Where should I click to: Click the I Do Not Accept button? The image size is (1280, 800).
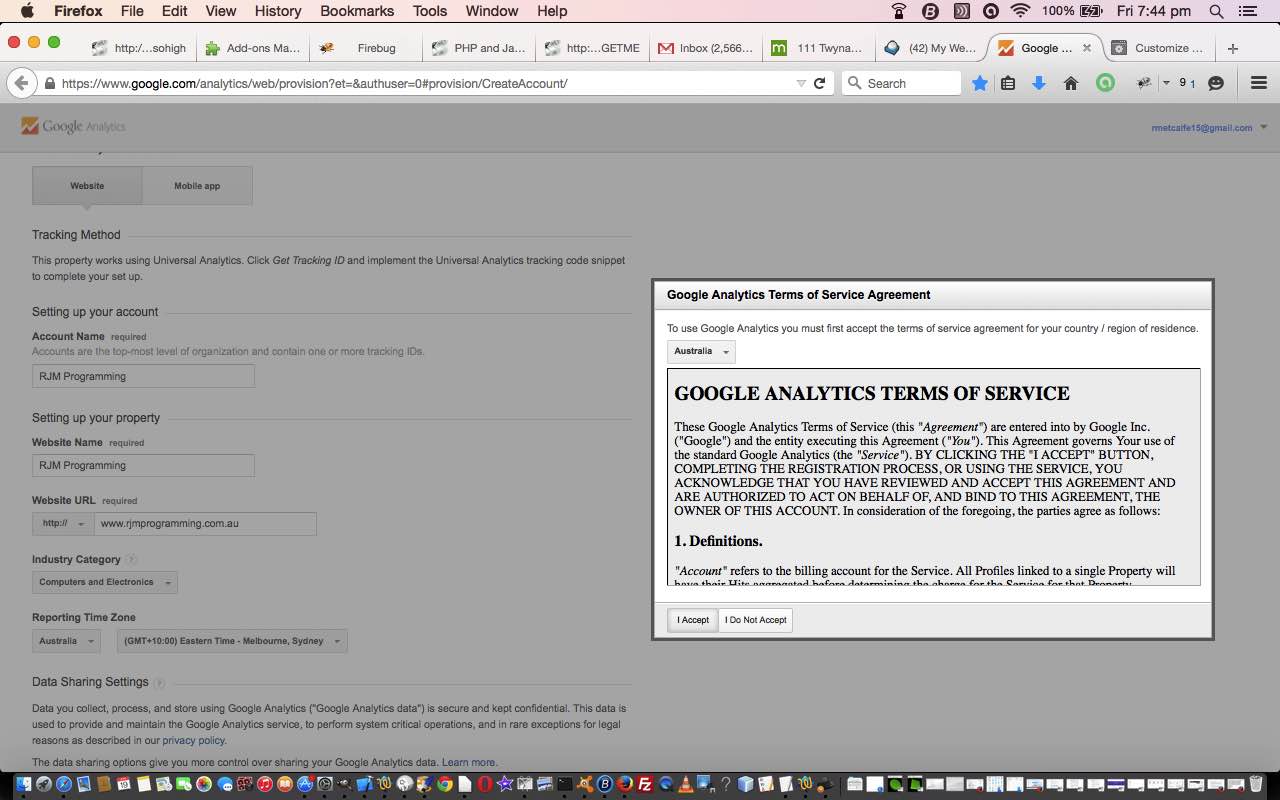click(x=756, y=620)
